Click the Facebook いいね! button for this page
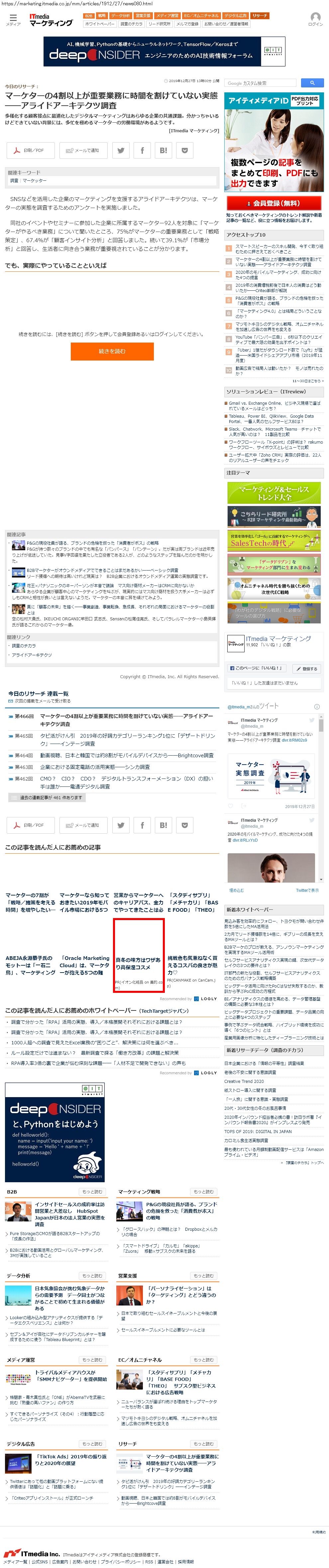 coord(257,668)
